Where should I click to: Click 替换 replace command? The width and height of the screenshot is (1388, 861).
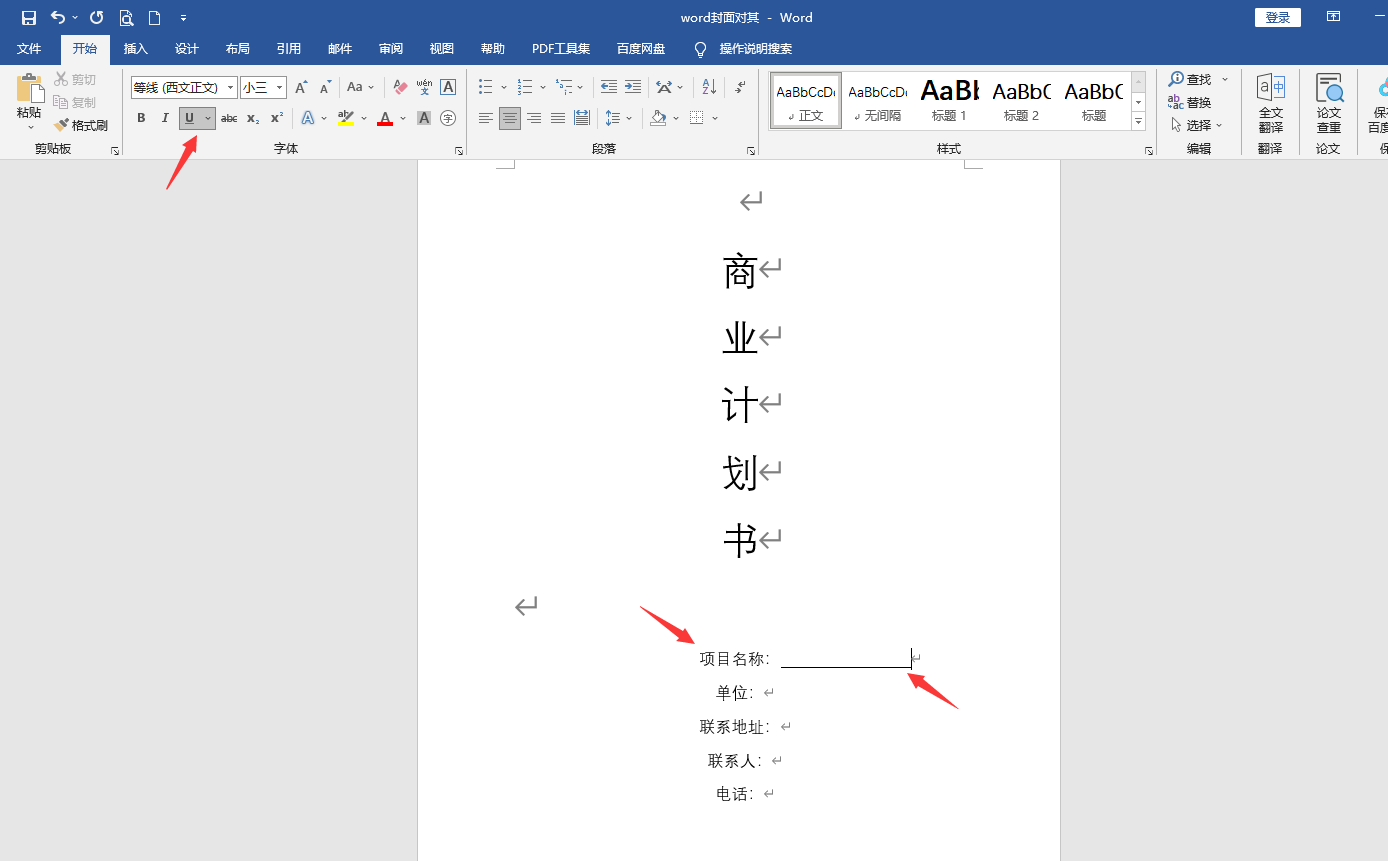point(1189,103)
